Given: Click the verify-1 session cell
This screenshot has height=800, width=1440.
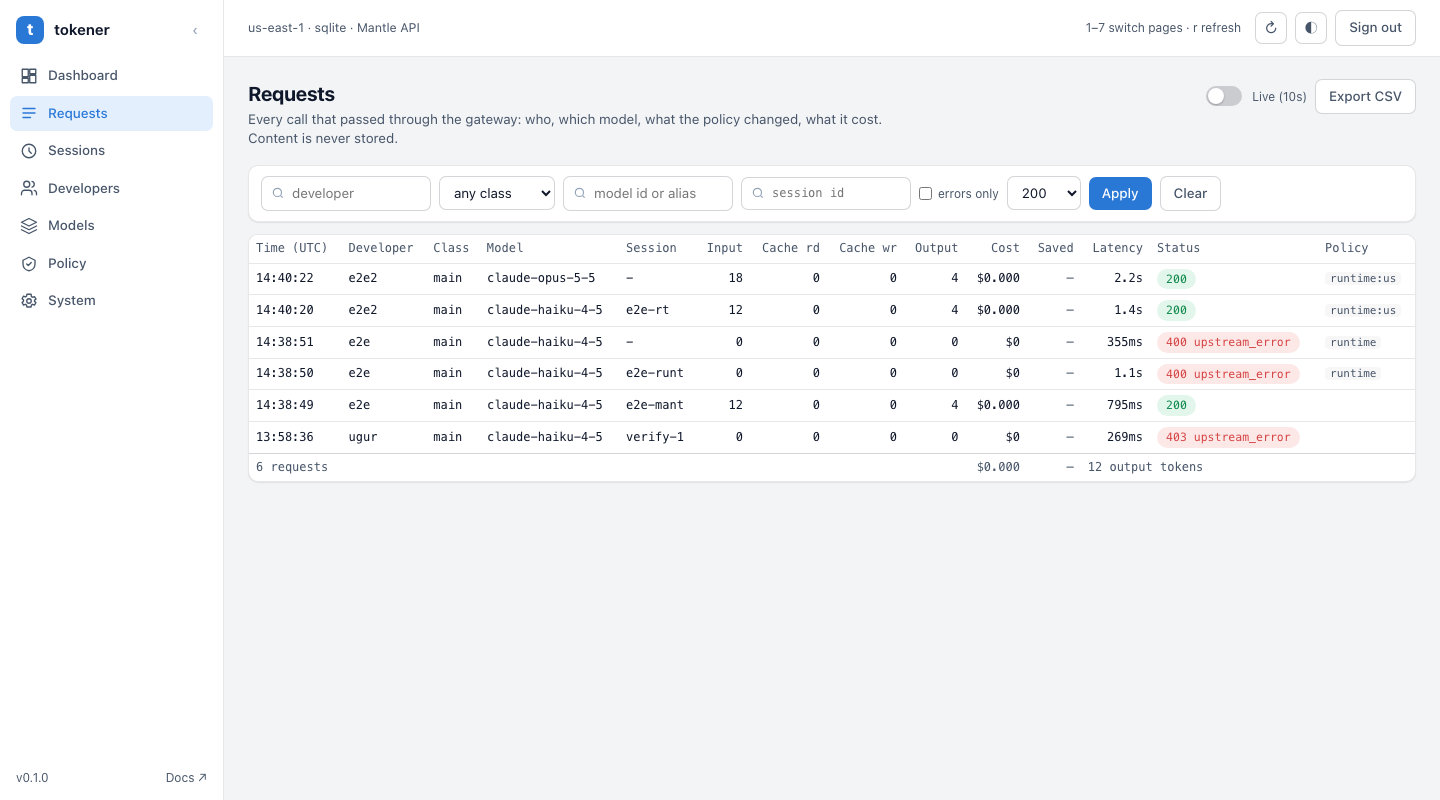Looking at the screenshot, I should pos(655,437).
